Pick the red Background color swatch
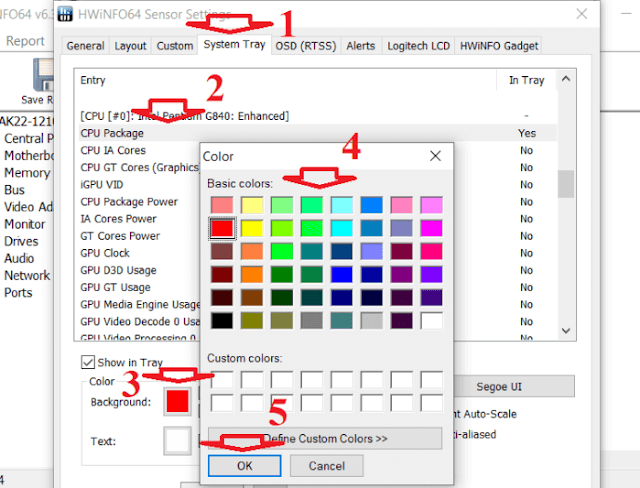This screenshot has height=488, width=640. 178,401
